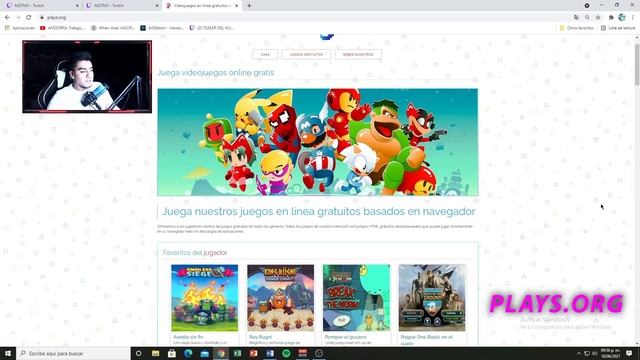This screenshot has width=640, height=360.
Task: Close the Videojuegos en línea tab
Action: pos(236,6)
